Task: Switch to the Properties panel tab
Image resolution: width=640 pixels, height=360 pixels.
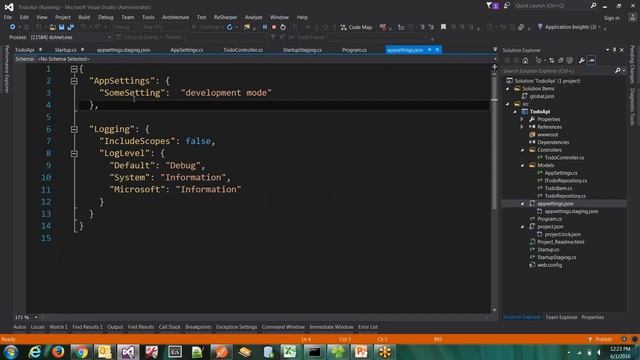Action: pos(593,317)
